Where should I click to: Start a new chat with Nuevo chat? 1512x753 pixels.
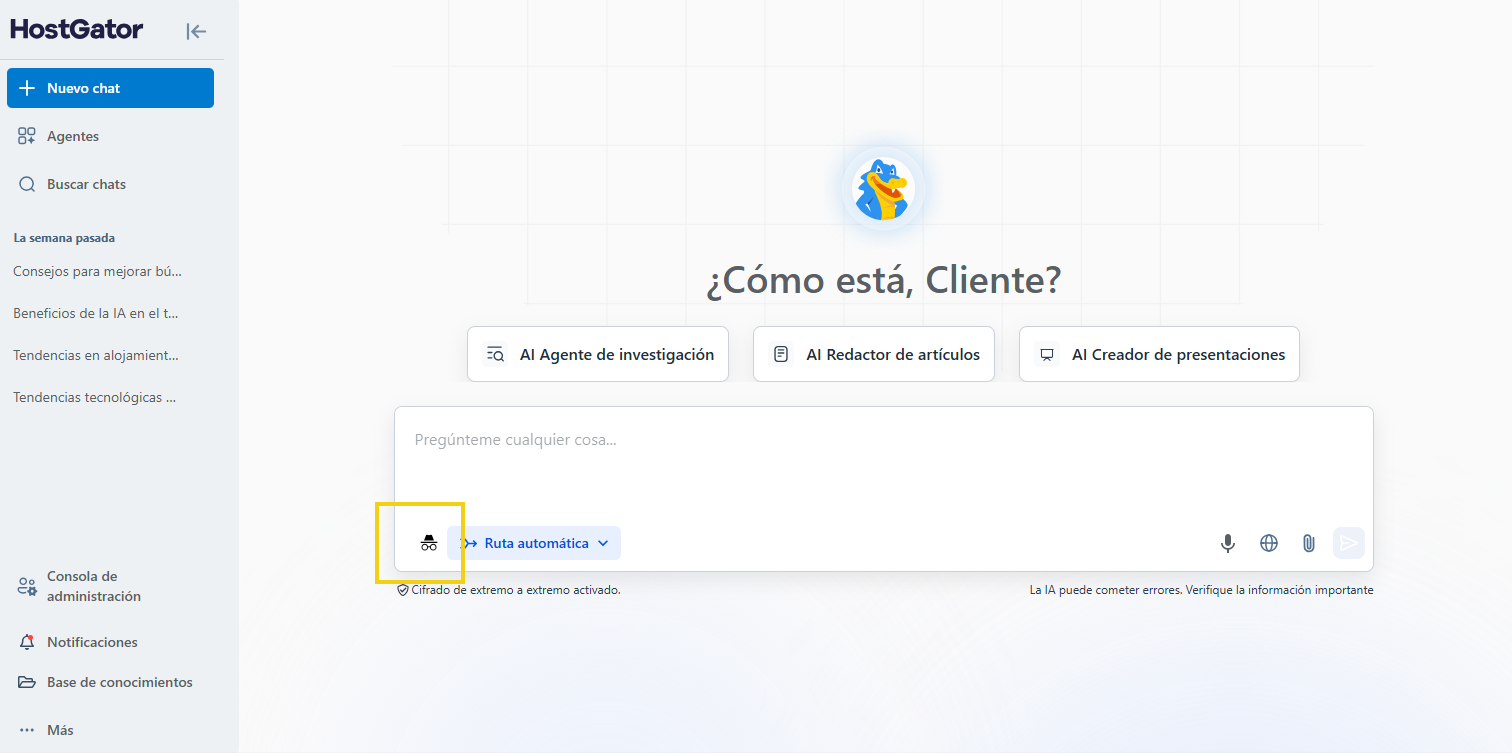tap(110, 88)
